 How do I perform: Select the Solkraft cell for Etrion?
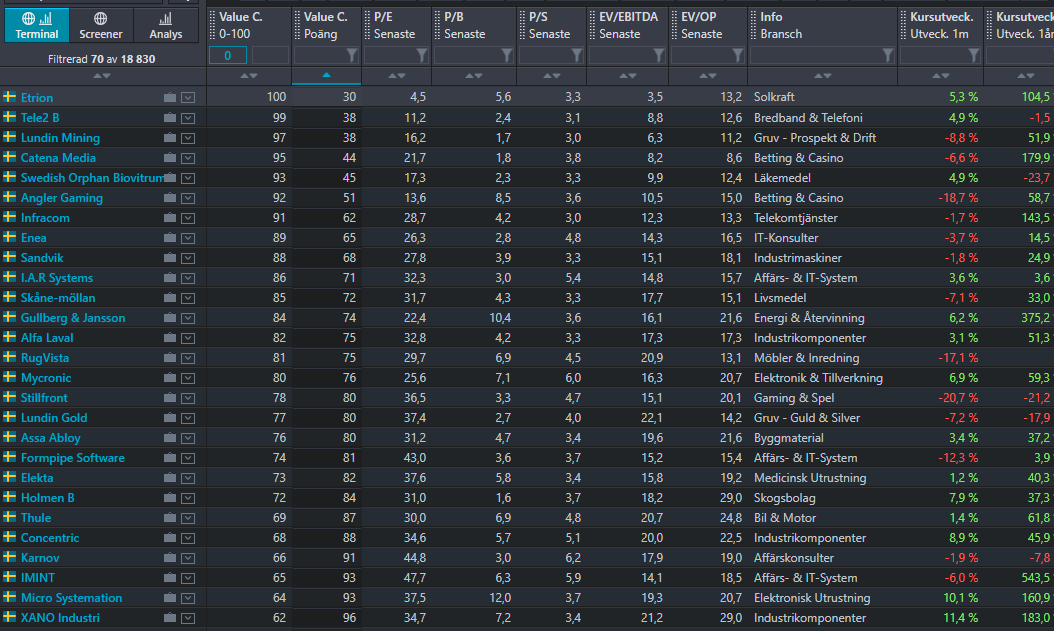[774, 97]
